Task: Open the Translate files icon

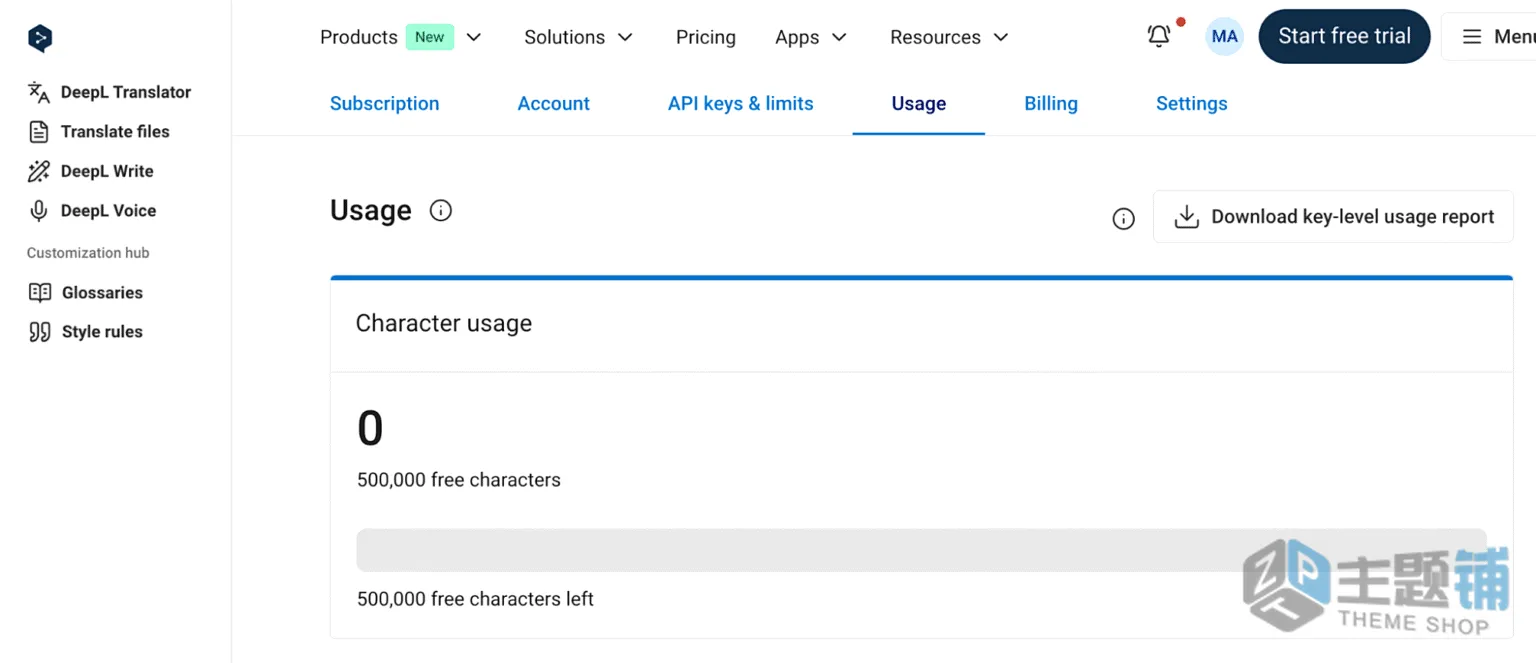Action: click(x=39, y=132)
